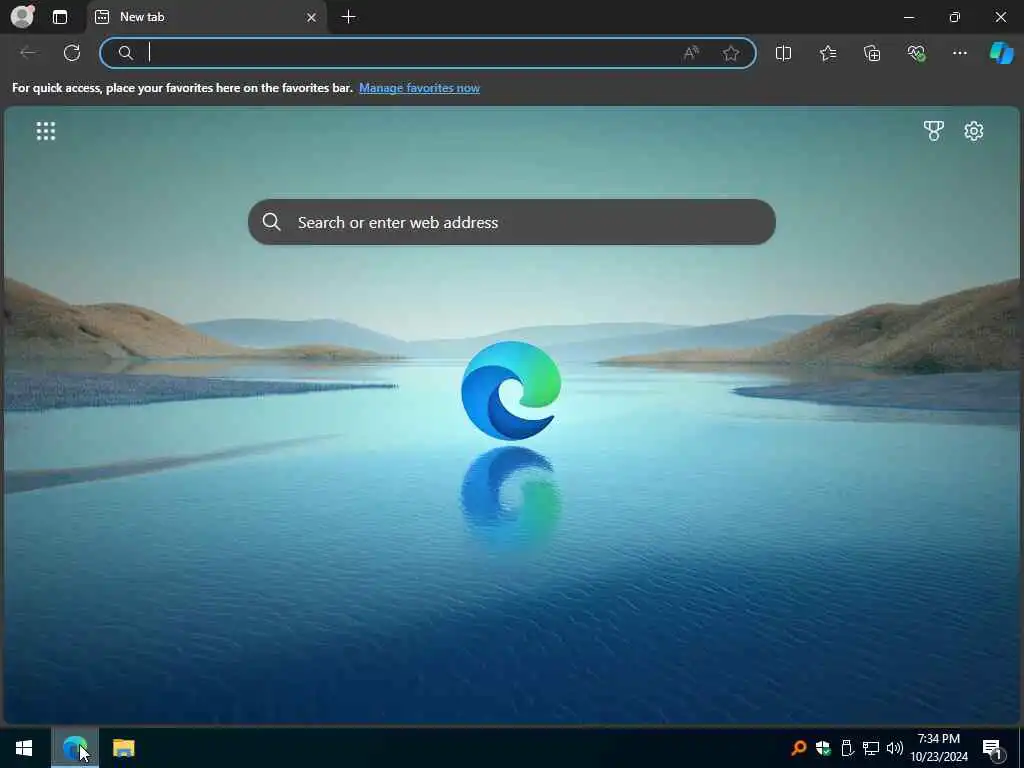Open the notification center icon

pyautogui.click(x=993, y=749)
